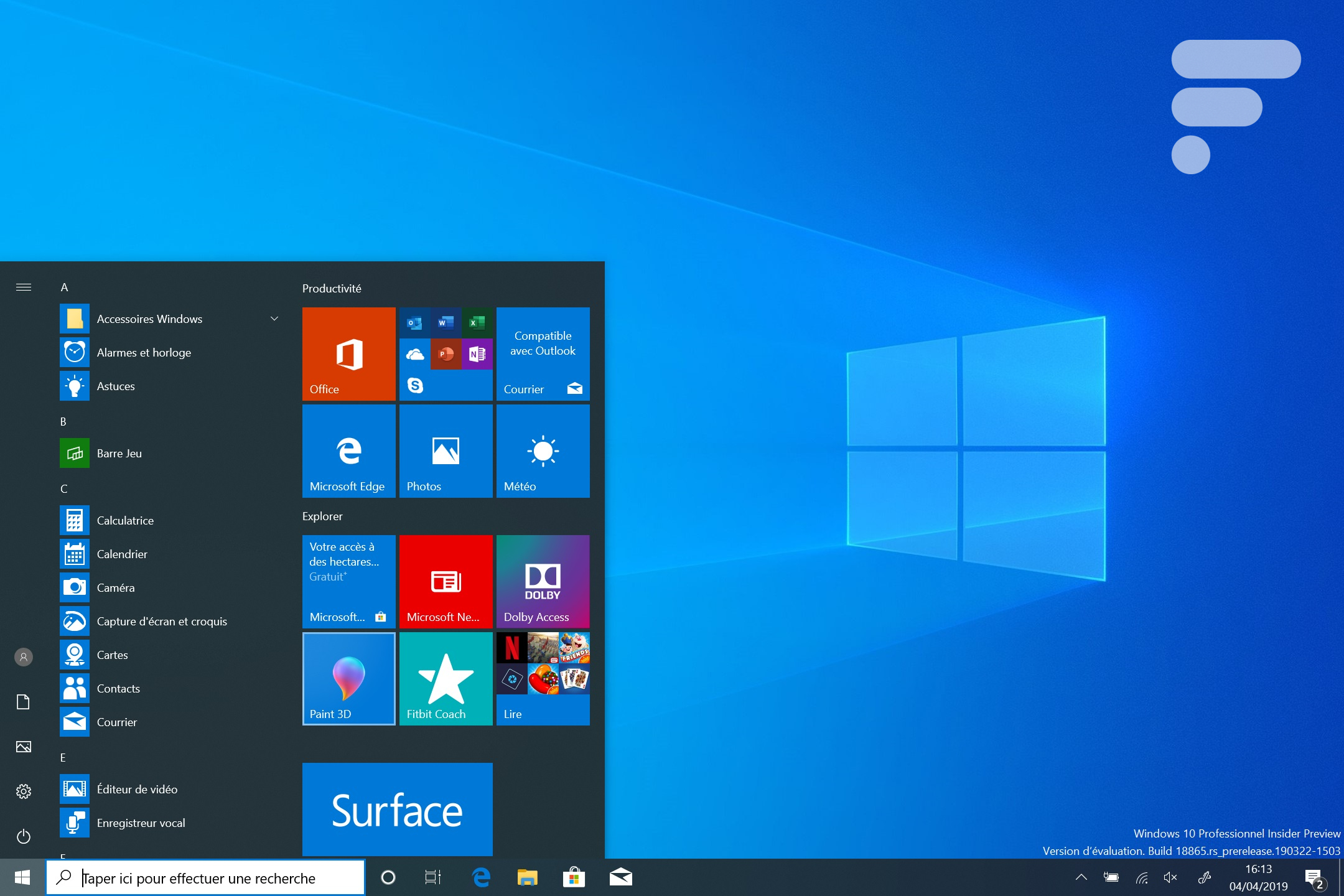Open Mail from the taskbar
Screen dimensions: 1344x896
[620, 878]
